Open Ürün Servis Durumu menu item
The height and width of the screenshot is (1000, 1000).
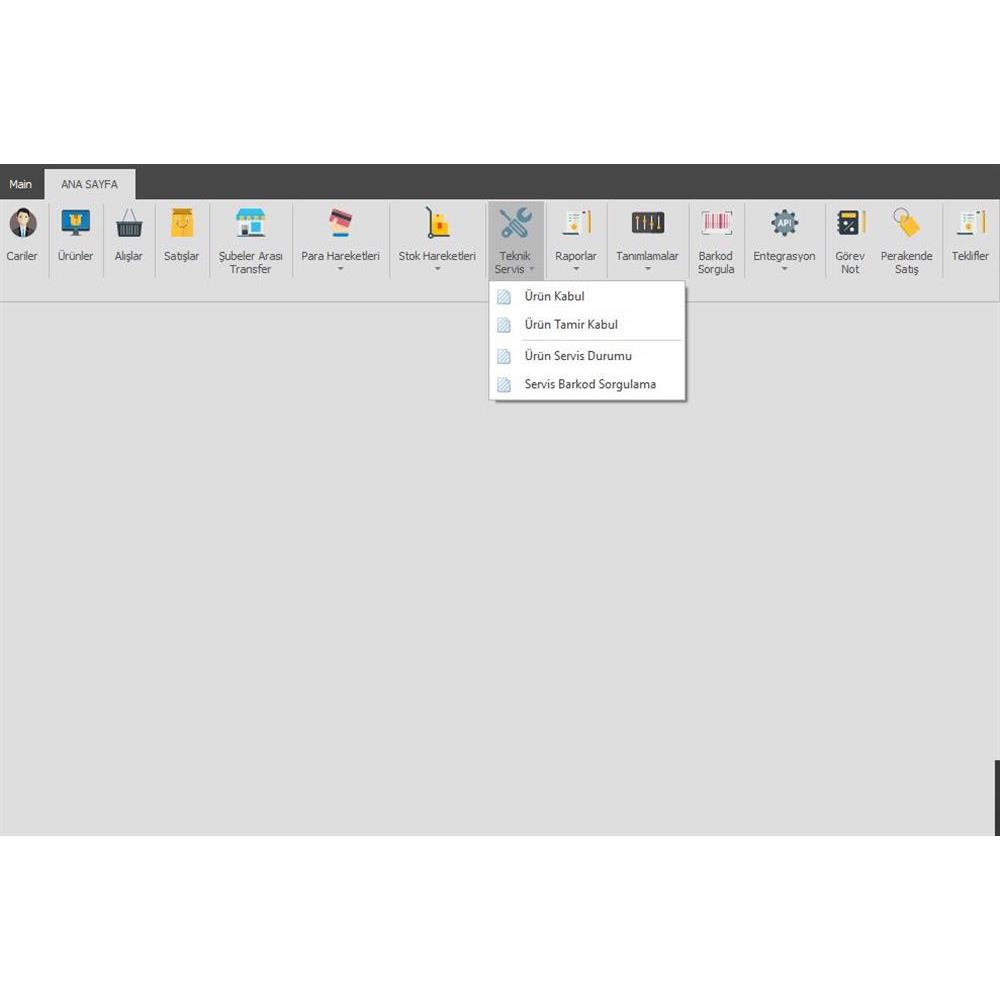578,356
